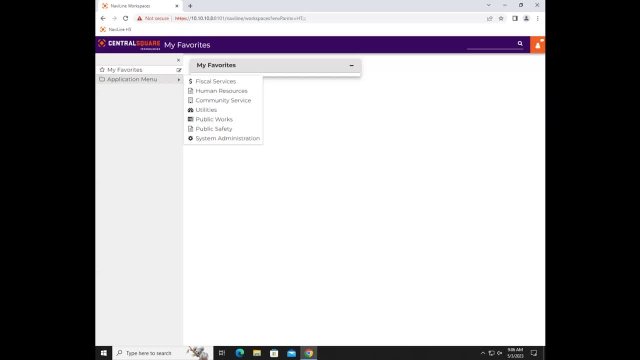Open a new browser tab

tap(190, 6)
